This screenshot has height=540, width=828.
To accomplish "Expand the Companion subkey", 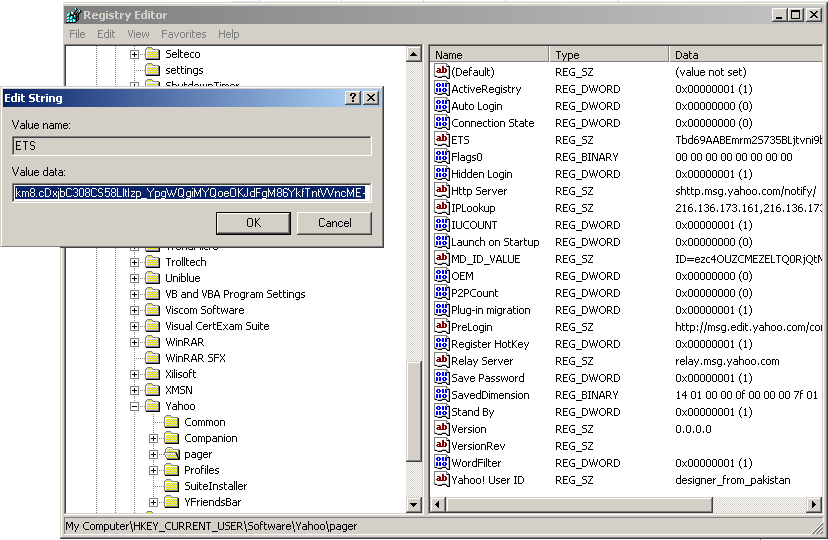I will click(x=154, y=438).
